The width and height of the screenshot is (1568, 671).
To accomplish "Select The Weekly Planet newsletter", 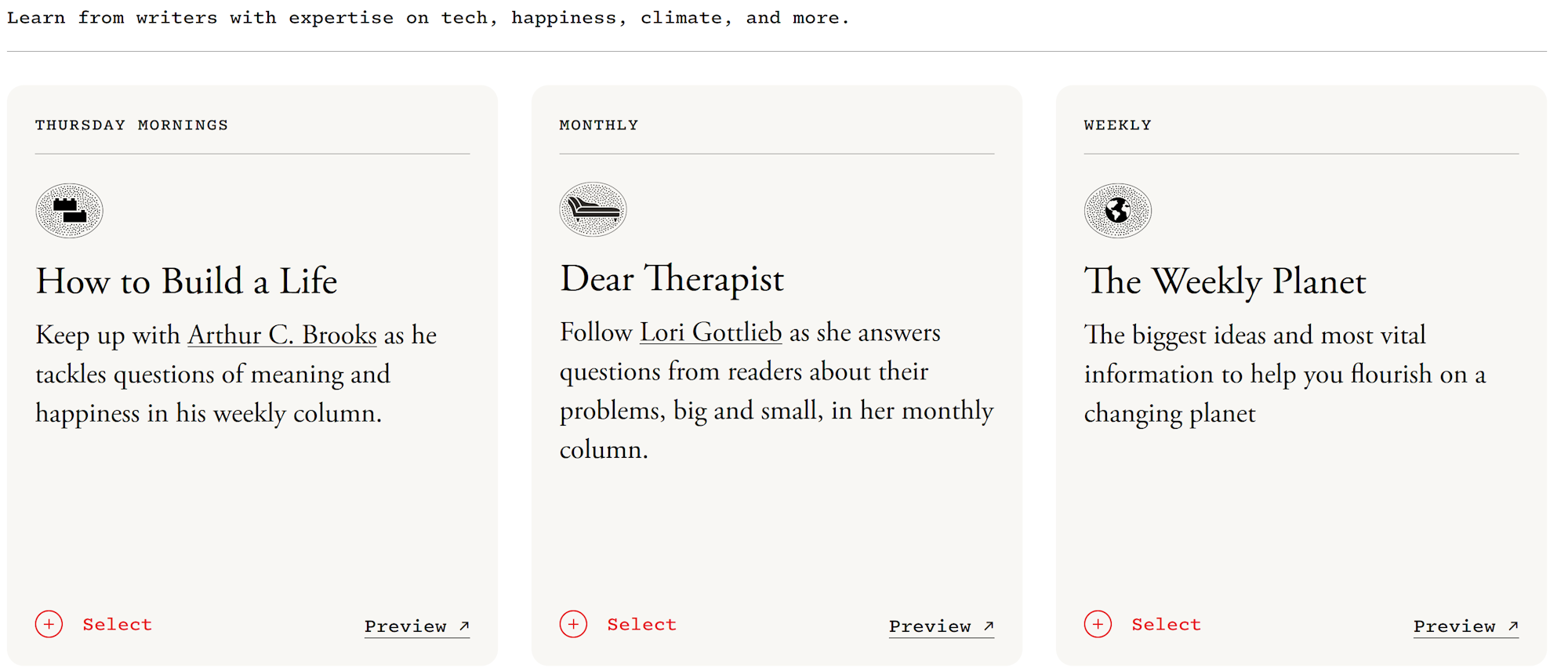I will (x=1143, y=624).
